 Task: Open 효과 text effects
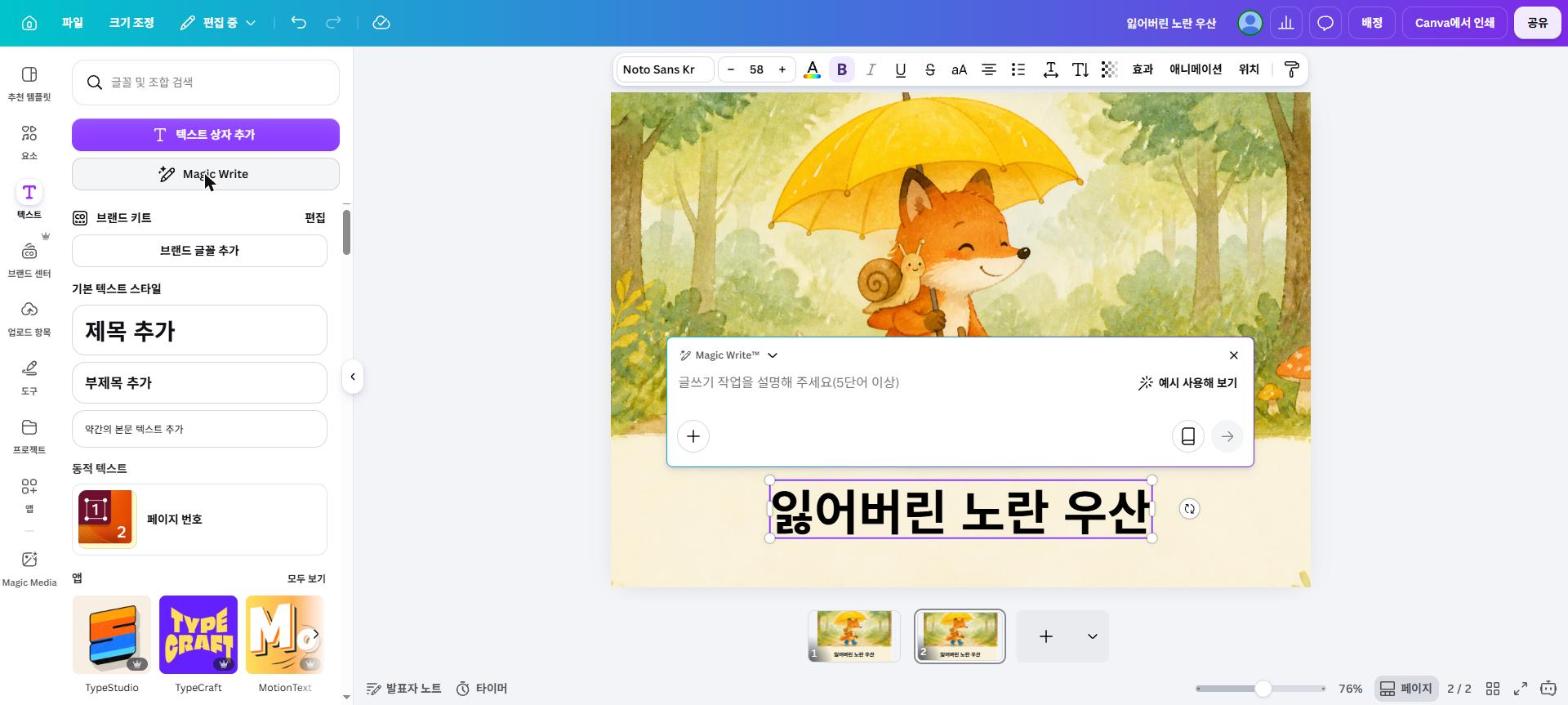click(1142, 69)
